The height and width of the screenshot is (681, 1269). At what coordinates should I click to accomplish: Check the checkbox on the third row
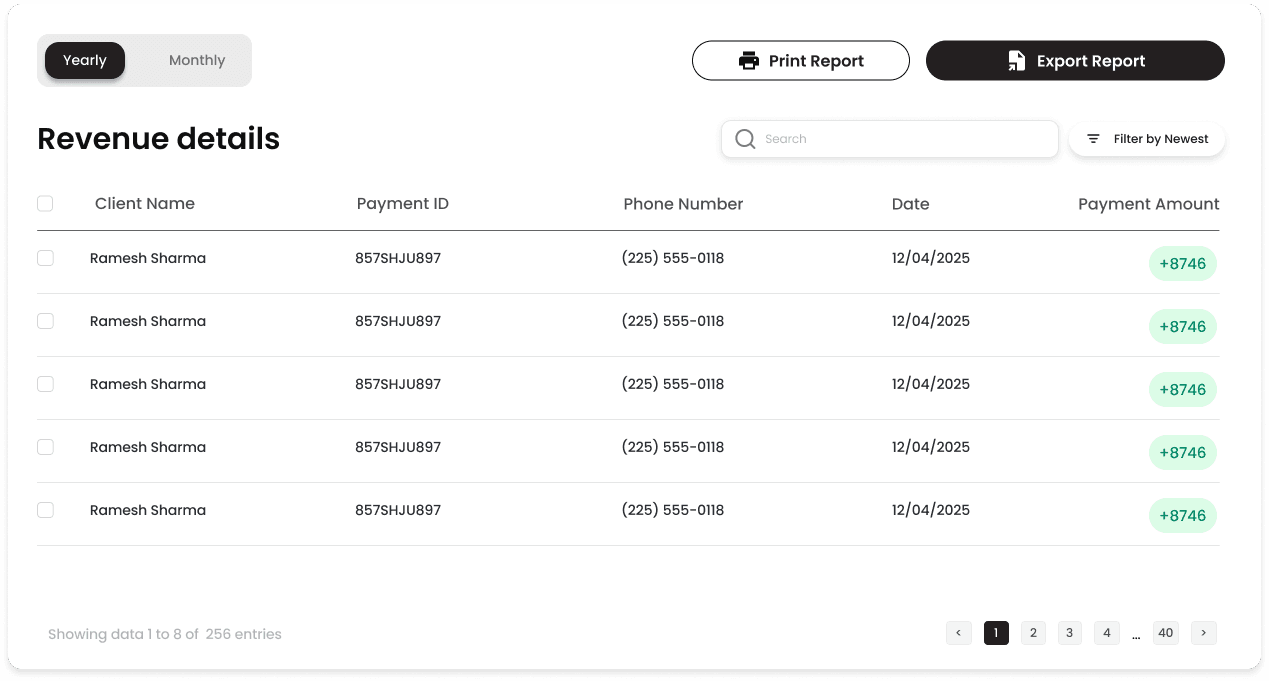tap(45, 384)
